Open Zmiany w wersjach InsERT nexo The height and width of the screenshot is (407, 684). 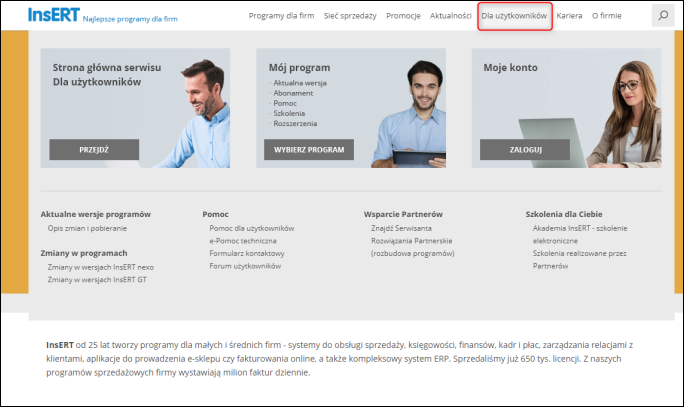[x=101, y=267]
